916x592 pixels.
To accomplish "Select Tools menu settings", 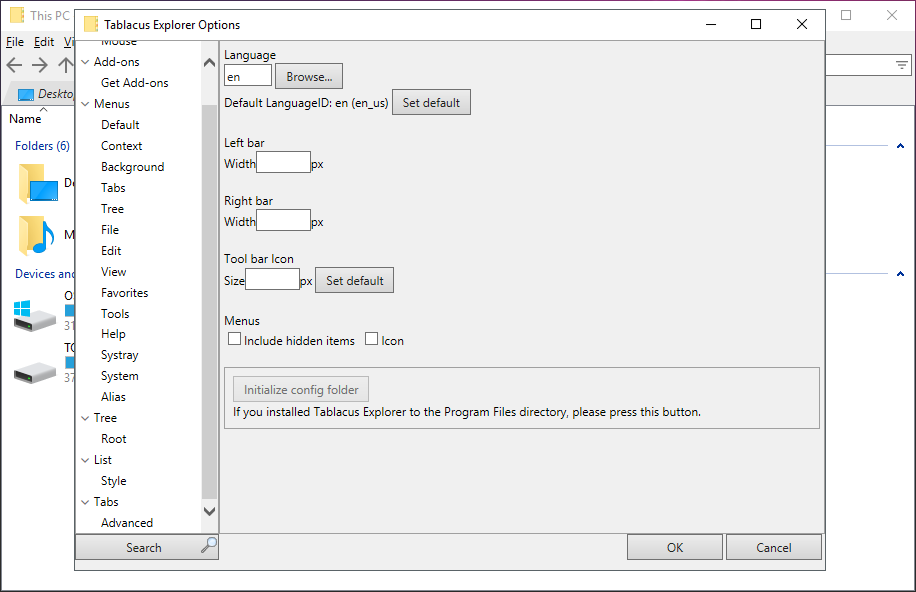I will pyautogui.click(x=115, y=314).
